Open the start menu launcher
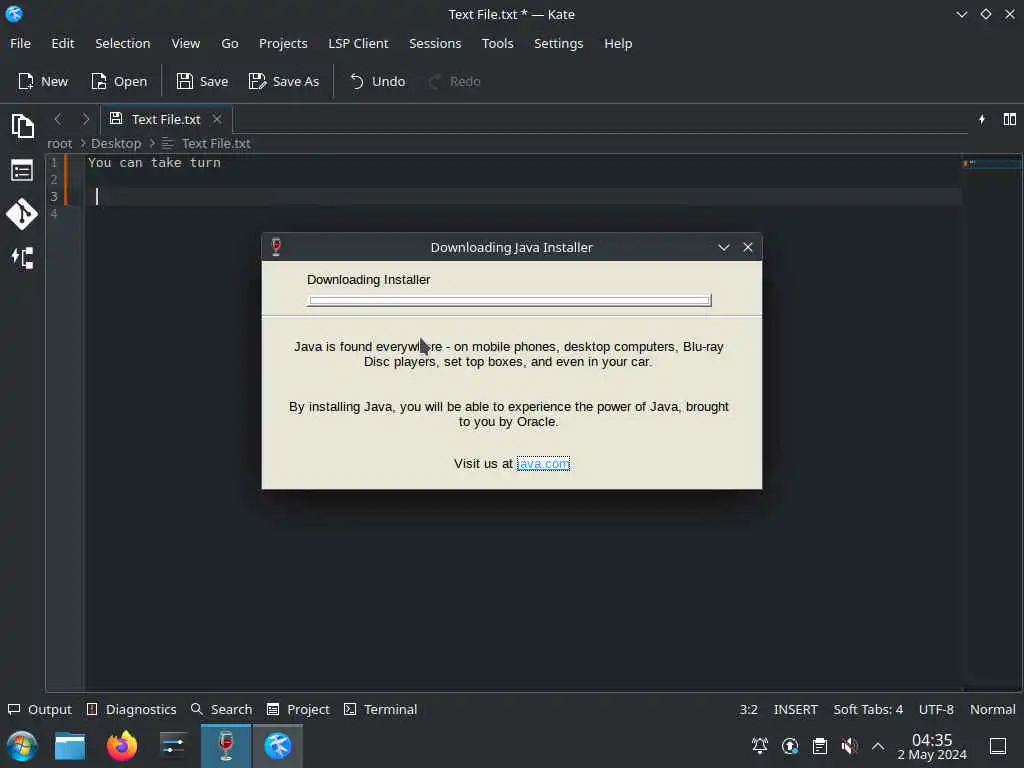 [x=22, y=746]
